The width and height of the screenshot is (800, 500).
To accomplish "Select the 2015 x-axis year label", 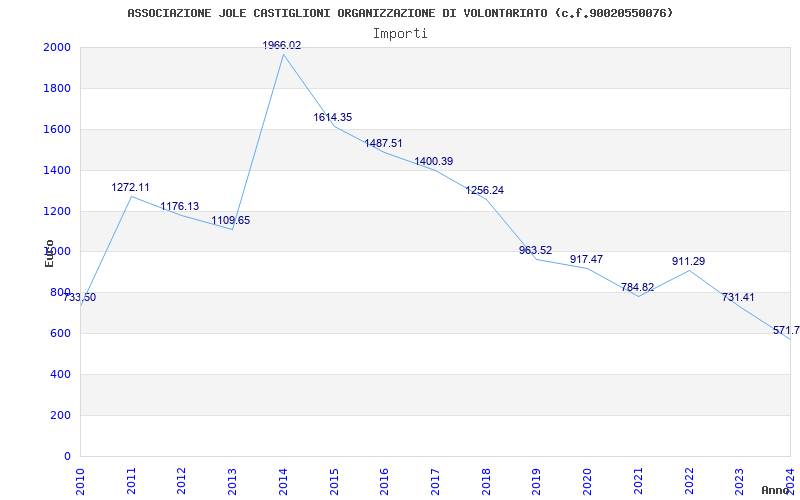I will tap(334, 481).
